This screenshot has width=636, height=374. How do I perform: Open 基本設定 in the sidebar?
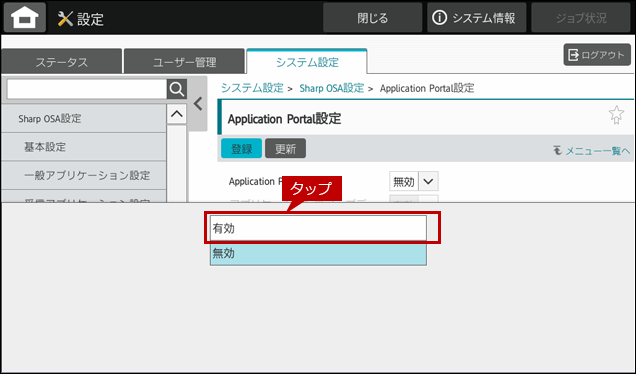click(84, 147)
